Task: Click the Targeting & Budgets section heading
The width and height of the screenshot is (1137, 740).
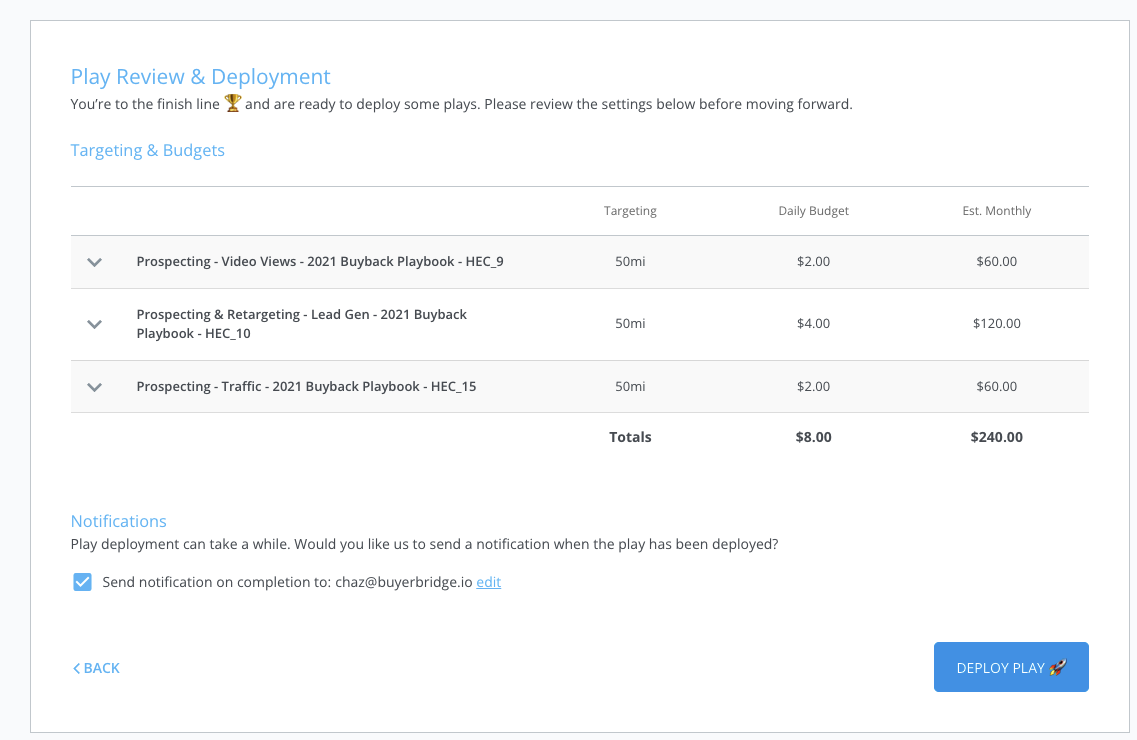Action: [x=148, y=151]
